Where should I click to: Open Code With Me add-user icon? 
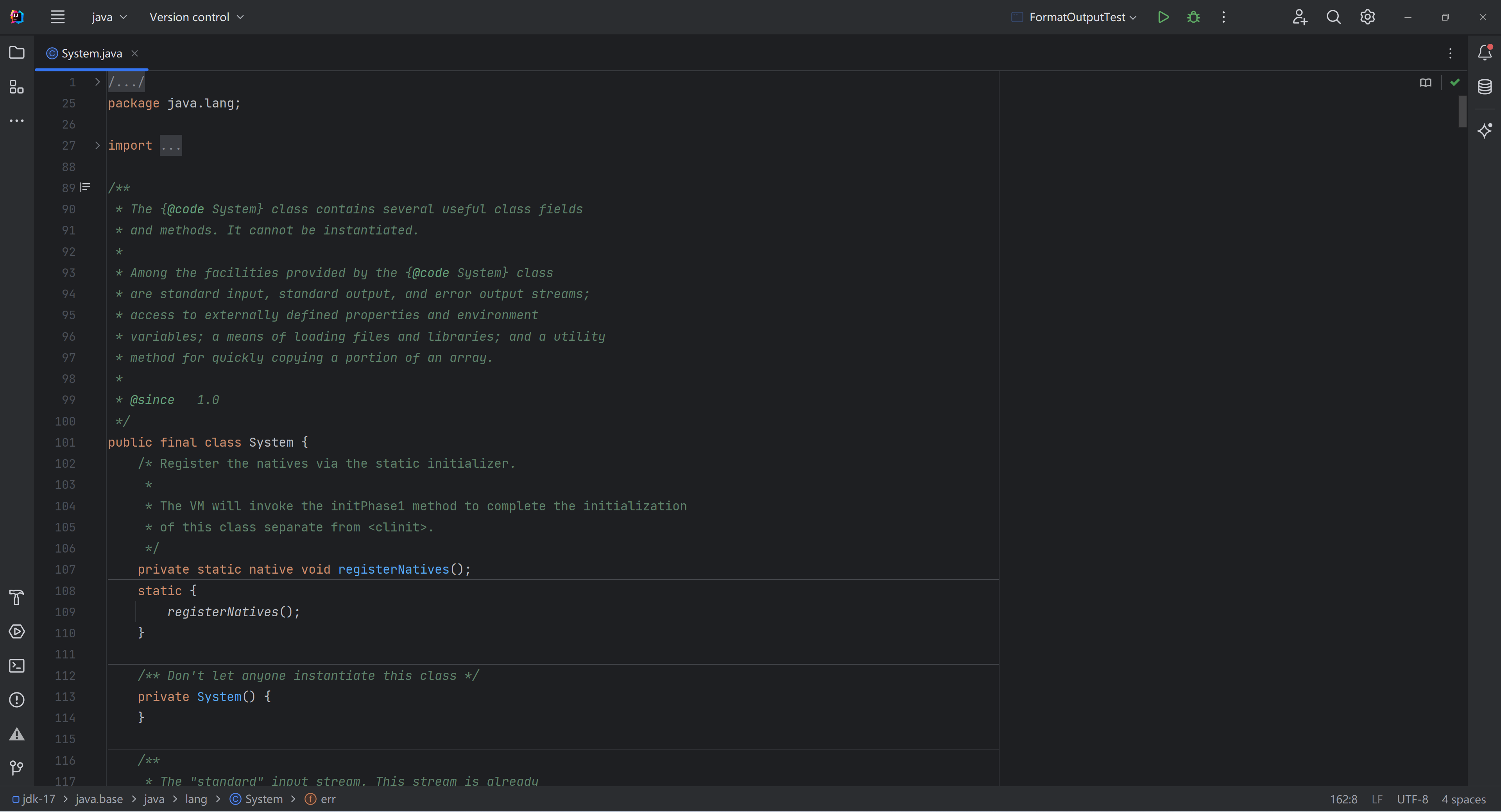pyautogui.click(x=1299, y=17)
